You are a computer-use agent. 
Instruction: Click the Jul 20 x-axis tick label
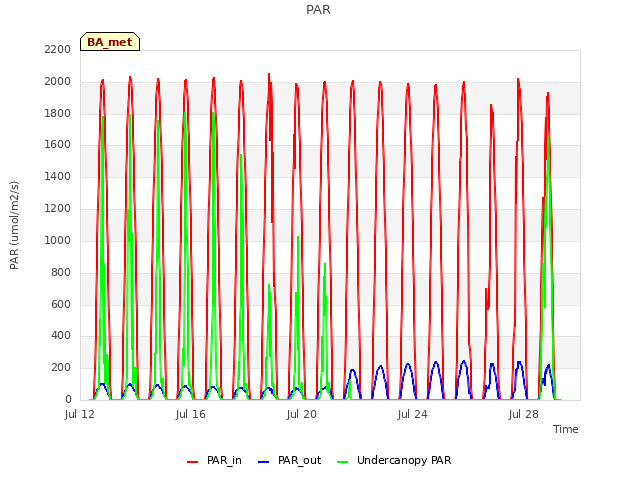302,414
